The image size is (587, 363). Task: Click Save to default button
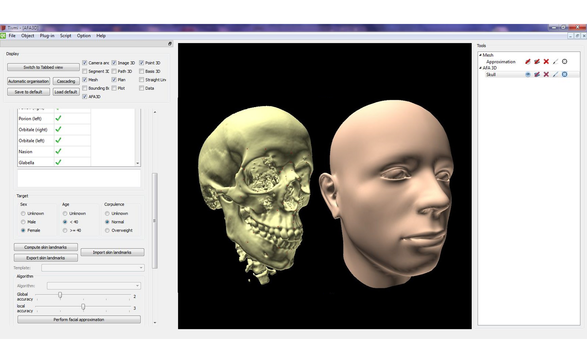pos(28,92)
